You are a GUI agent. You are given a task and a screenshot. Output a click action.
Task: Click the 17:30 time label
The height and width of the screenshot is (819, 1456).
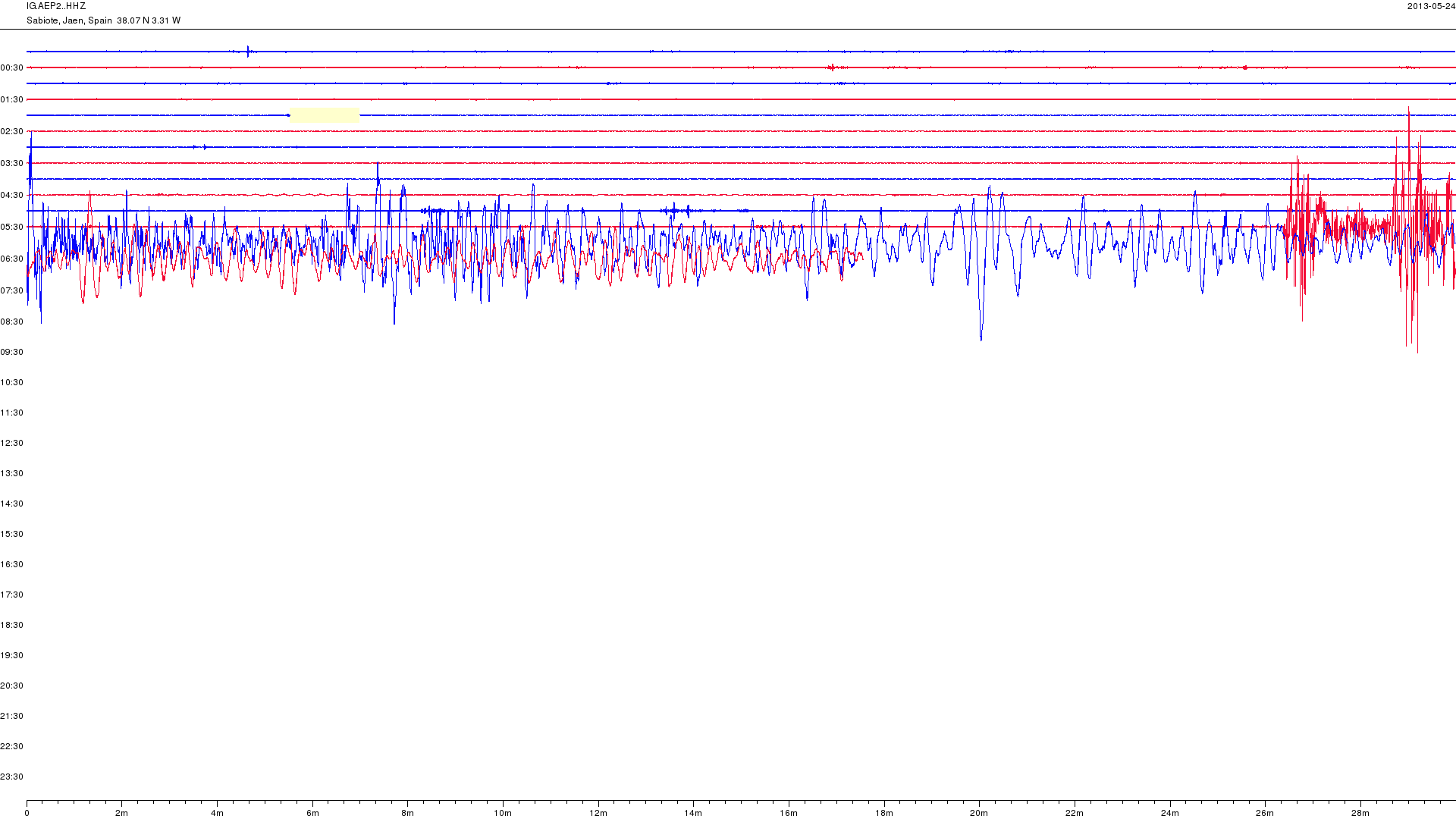click(x=12, y=595)
